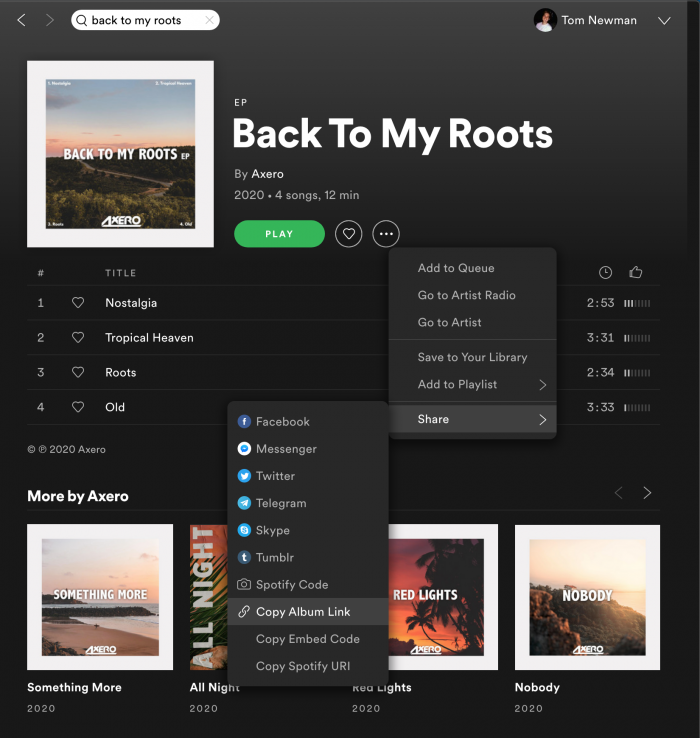Click the popularity bar of Nostalgia
The image size is (700, 738).
637,303
